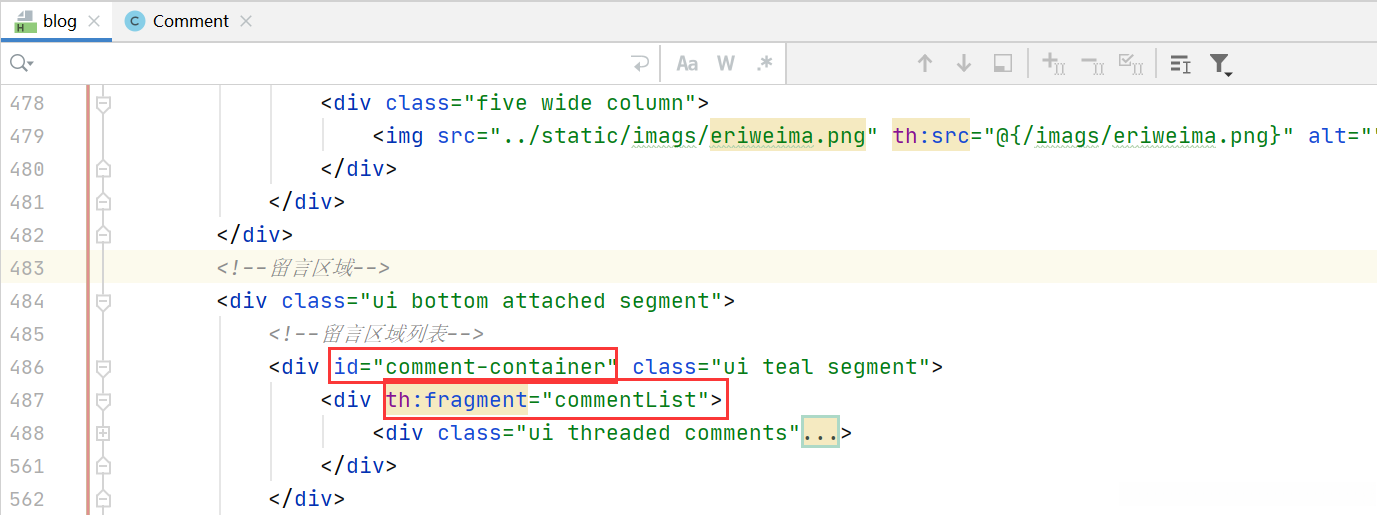This screenshot has height=515, width=1377.
Task: Open the search history magnifier dropdown
Action: tap(21, 64)
